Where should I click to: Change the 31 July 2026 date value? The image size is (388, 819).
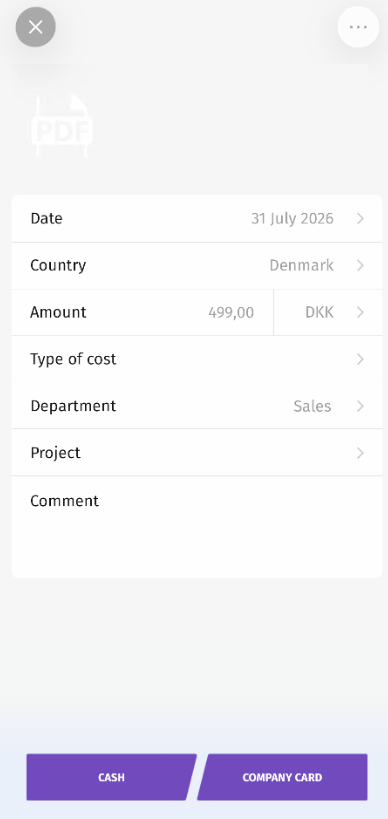292,218
